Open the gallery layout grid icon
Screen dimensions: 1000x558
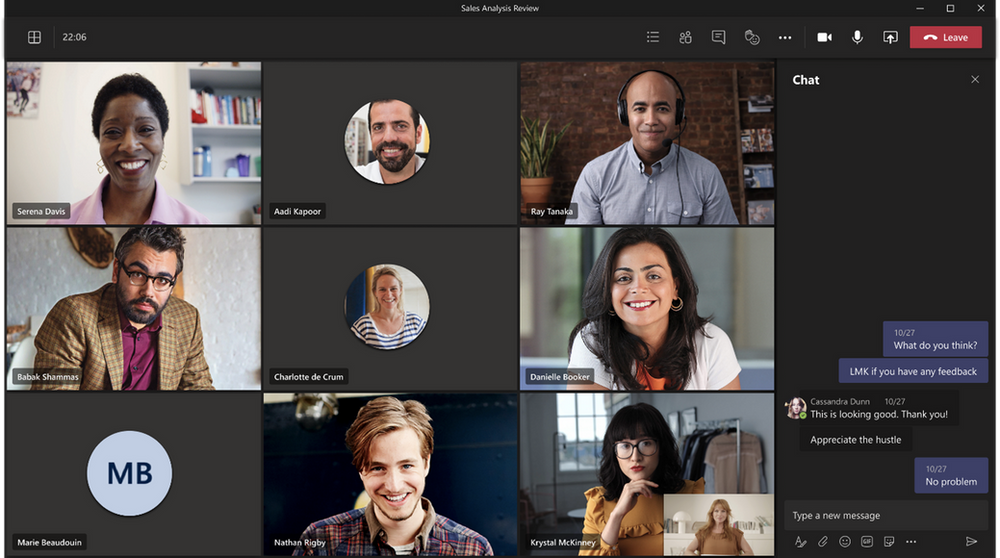click(34, 37)
